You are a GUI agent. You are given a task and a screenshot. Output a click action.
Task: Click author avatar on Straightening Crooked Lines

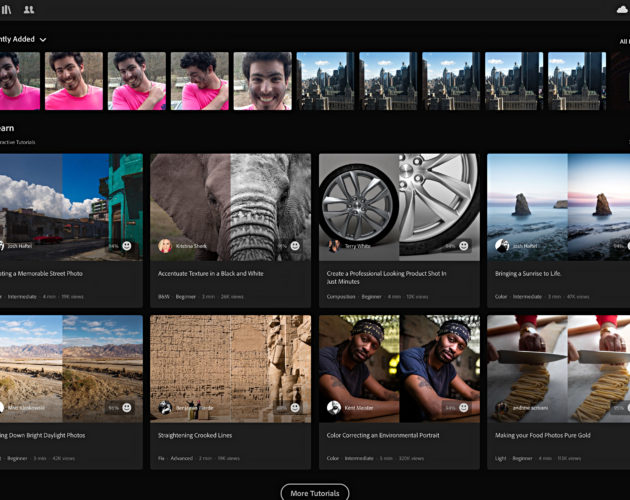coord(165,408)
